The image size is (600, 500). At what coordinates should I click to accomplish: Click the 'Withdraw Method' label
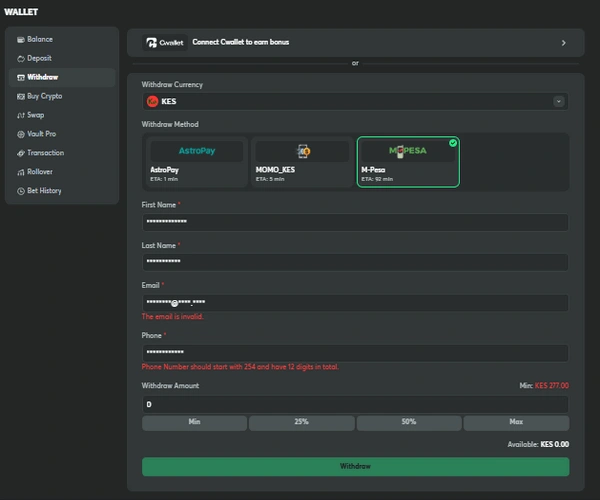point(170,124)
